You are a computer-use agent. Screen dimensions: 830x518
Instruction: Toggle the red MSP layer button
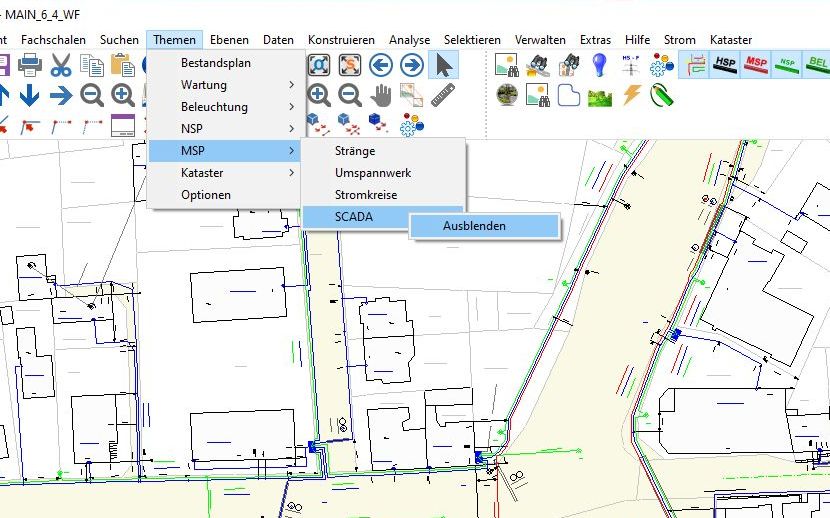757,66
